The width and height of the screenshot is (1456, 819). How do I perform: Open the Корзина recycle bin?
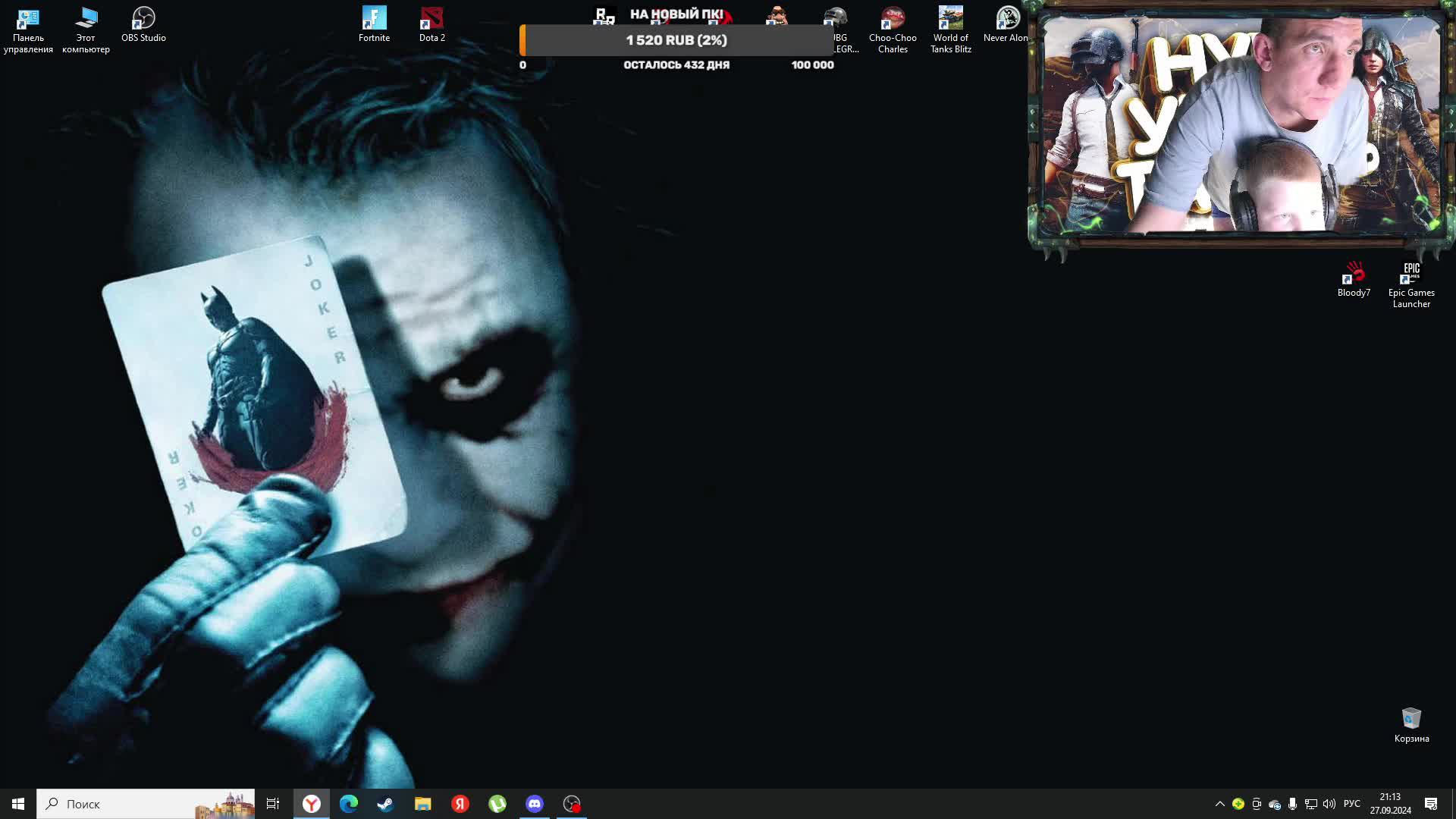tap(1411, 726)
